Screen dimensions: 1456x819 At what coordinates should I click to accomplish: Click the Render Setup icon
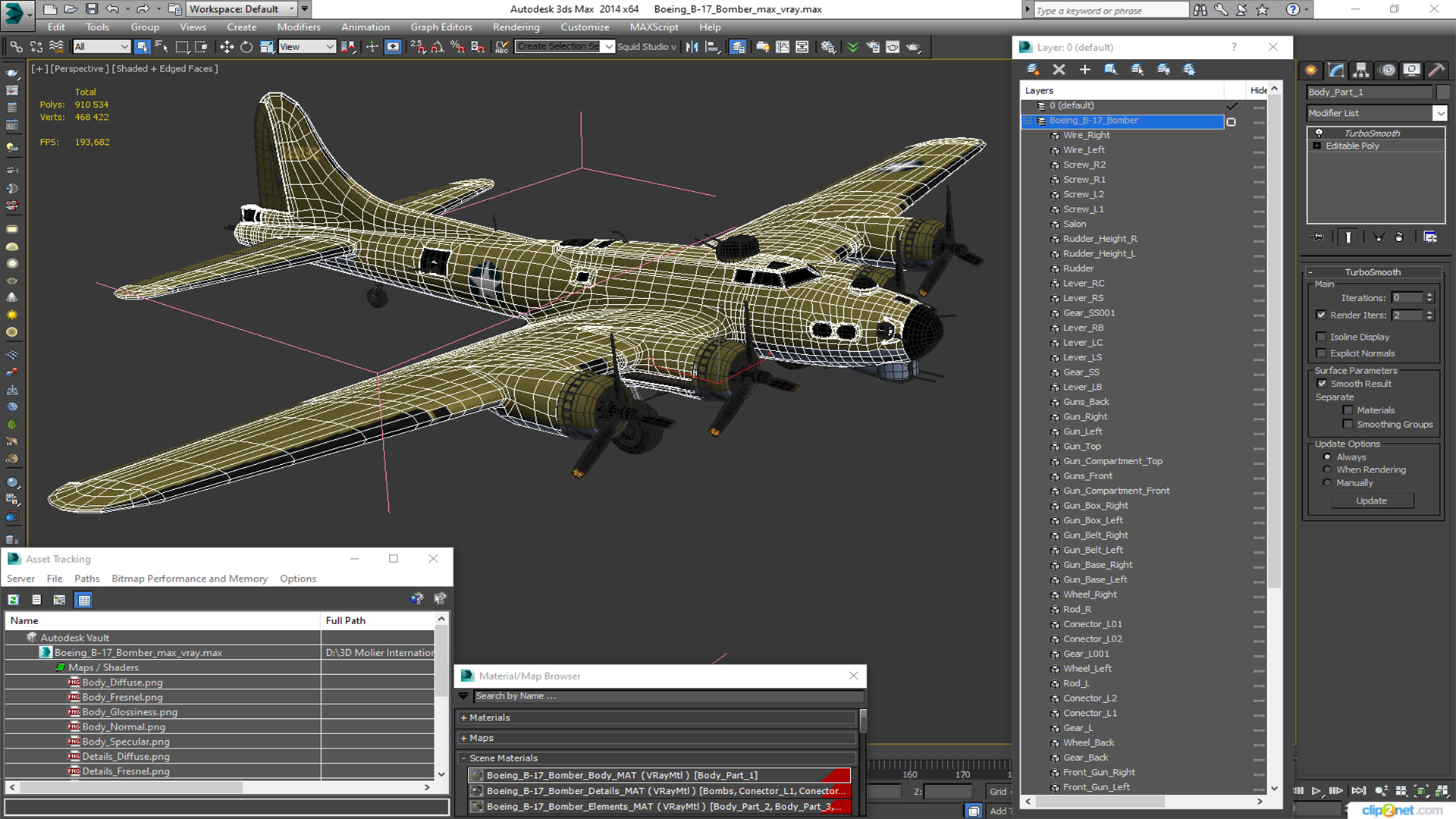pyautogui.click(x=873, y=47)
